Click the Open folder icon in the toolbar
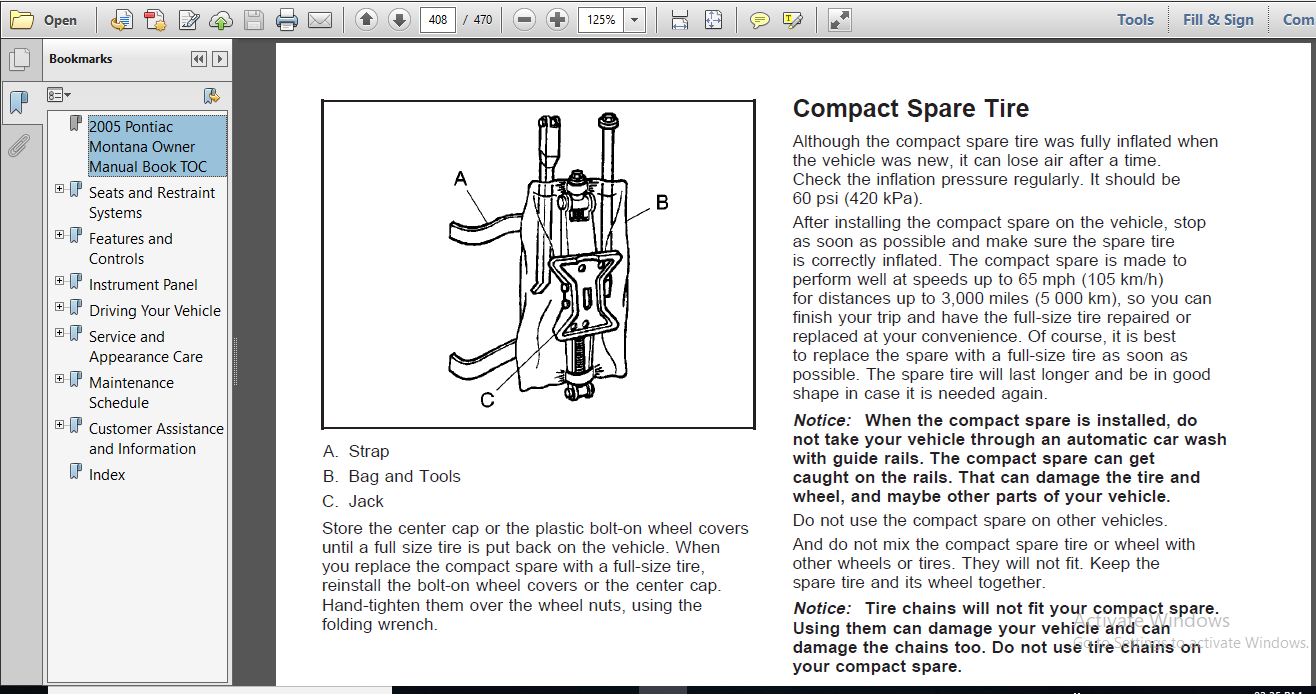1316x694 pixels. click(22, 19)
